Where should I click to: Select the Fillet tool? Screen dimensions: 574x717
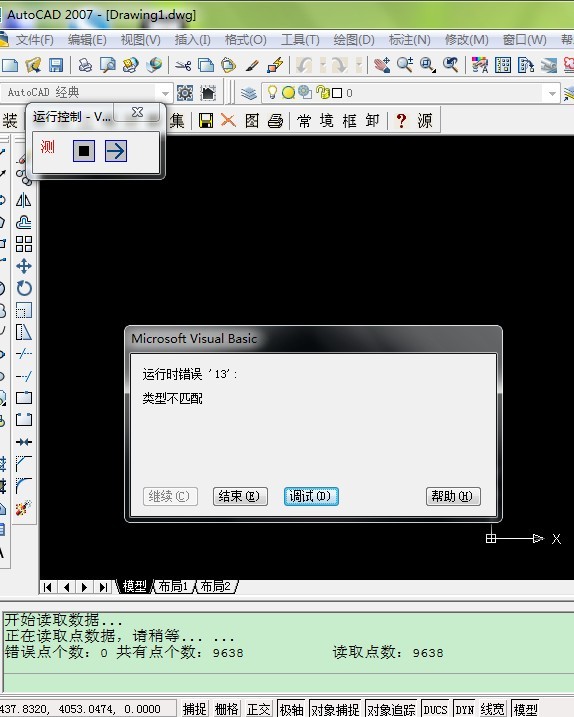click(24, 486)
